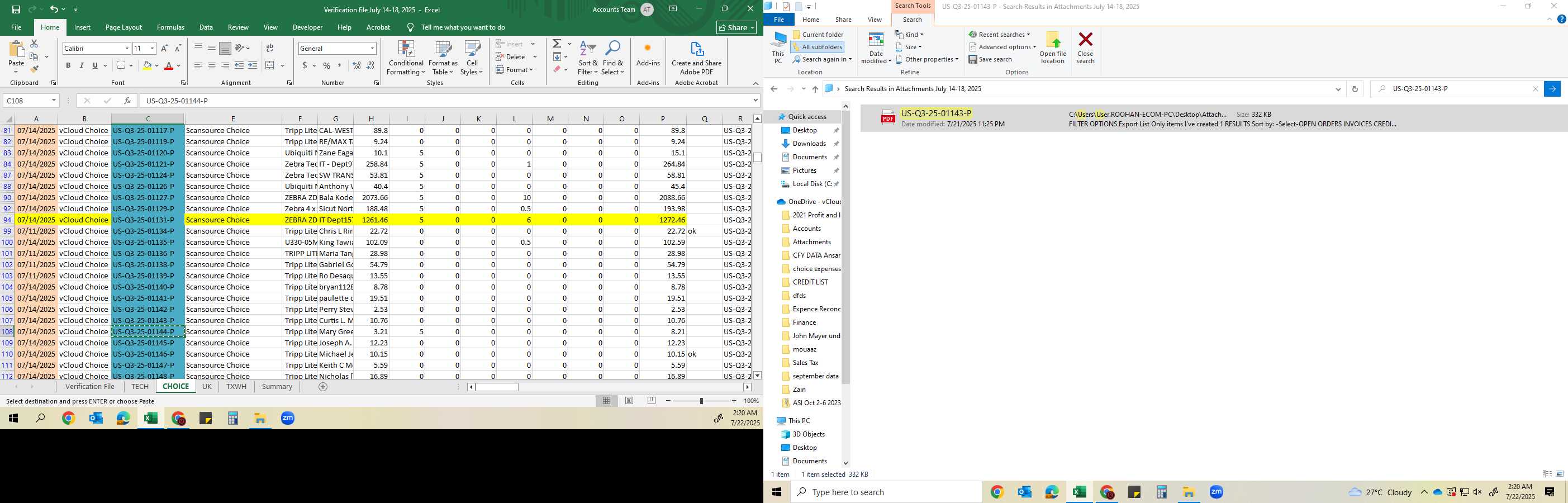The image size is (1568, 503).
Task: Click the Explorer search box field
Action: coord(1457,89)
